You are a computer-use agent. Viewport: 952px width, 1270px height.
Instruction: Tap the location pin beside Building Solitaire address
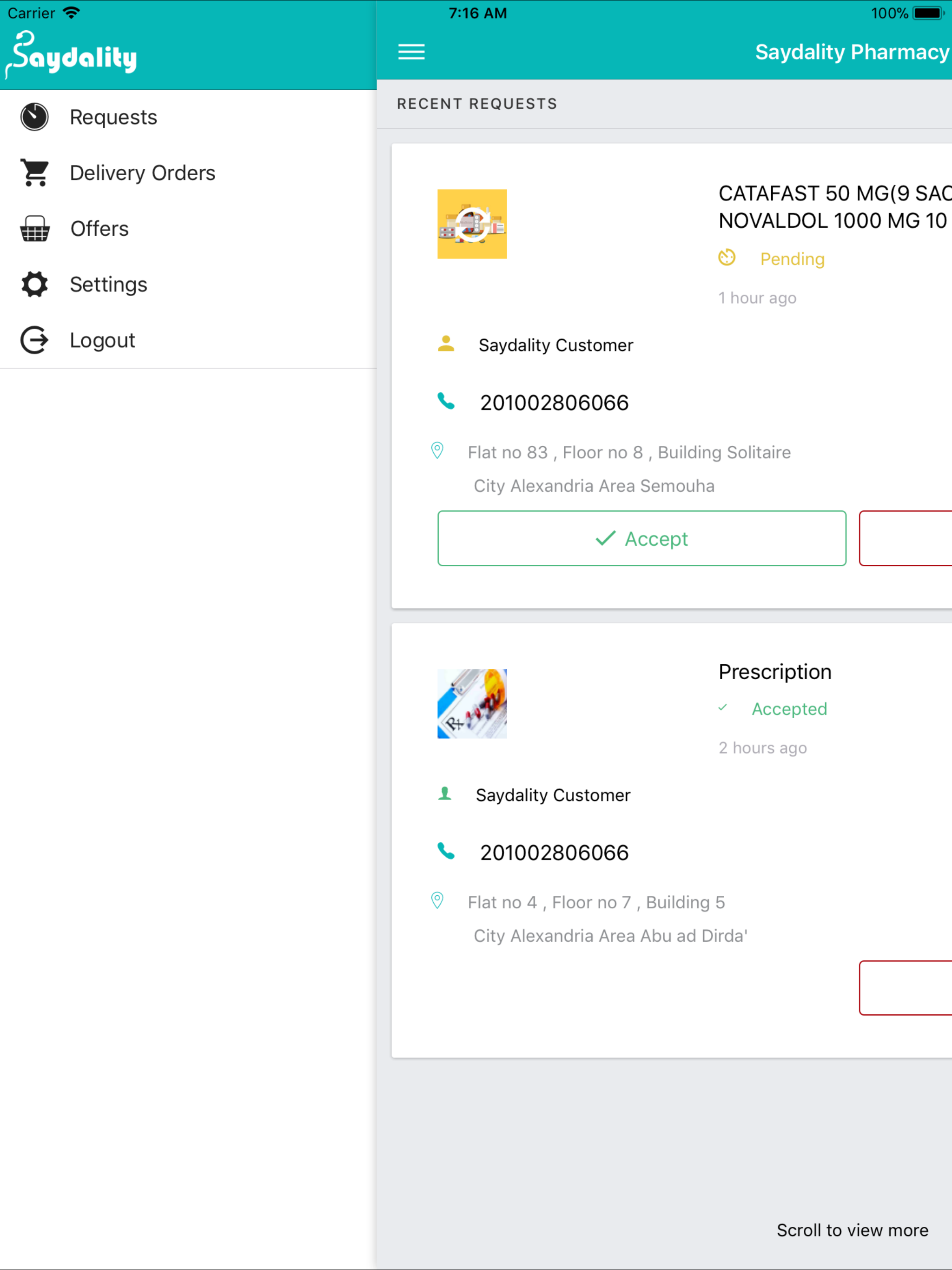click(x=437, y=451)
